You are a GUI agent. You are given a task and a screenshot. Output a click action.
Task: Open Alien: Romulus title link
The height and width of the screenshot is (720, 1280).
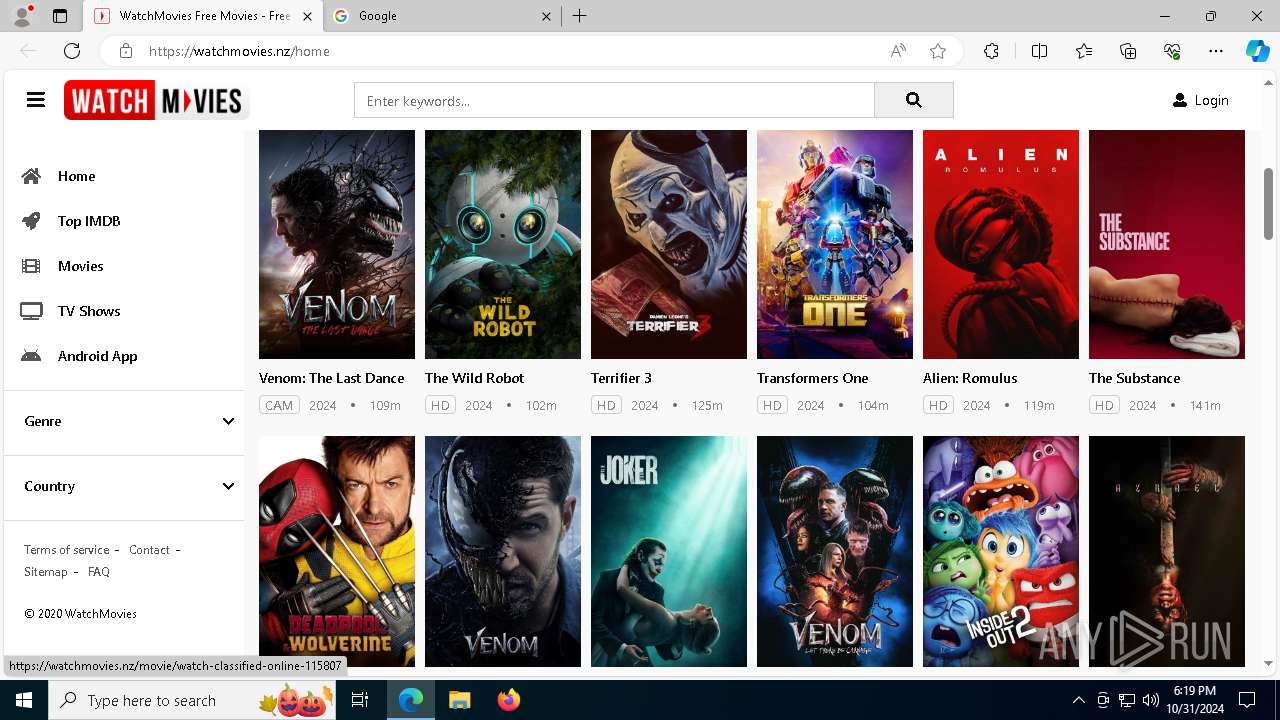970,378
